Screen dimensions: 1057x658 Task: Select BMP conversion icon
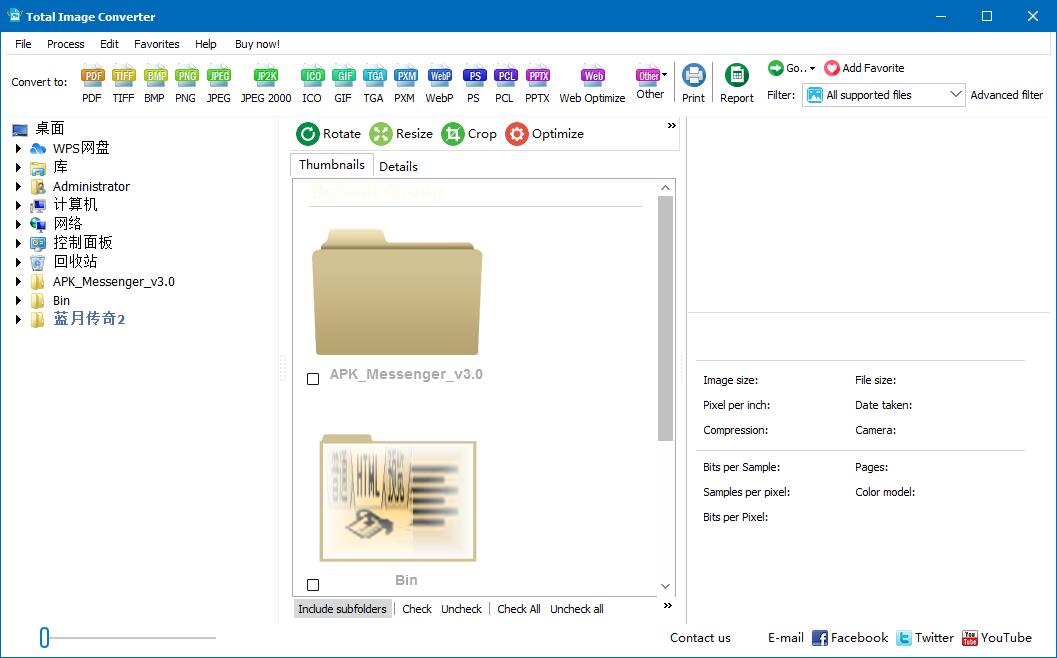(x=155, y=76)
